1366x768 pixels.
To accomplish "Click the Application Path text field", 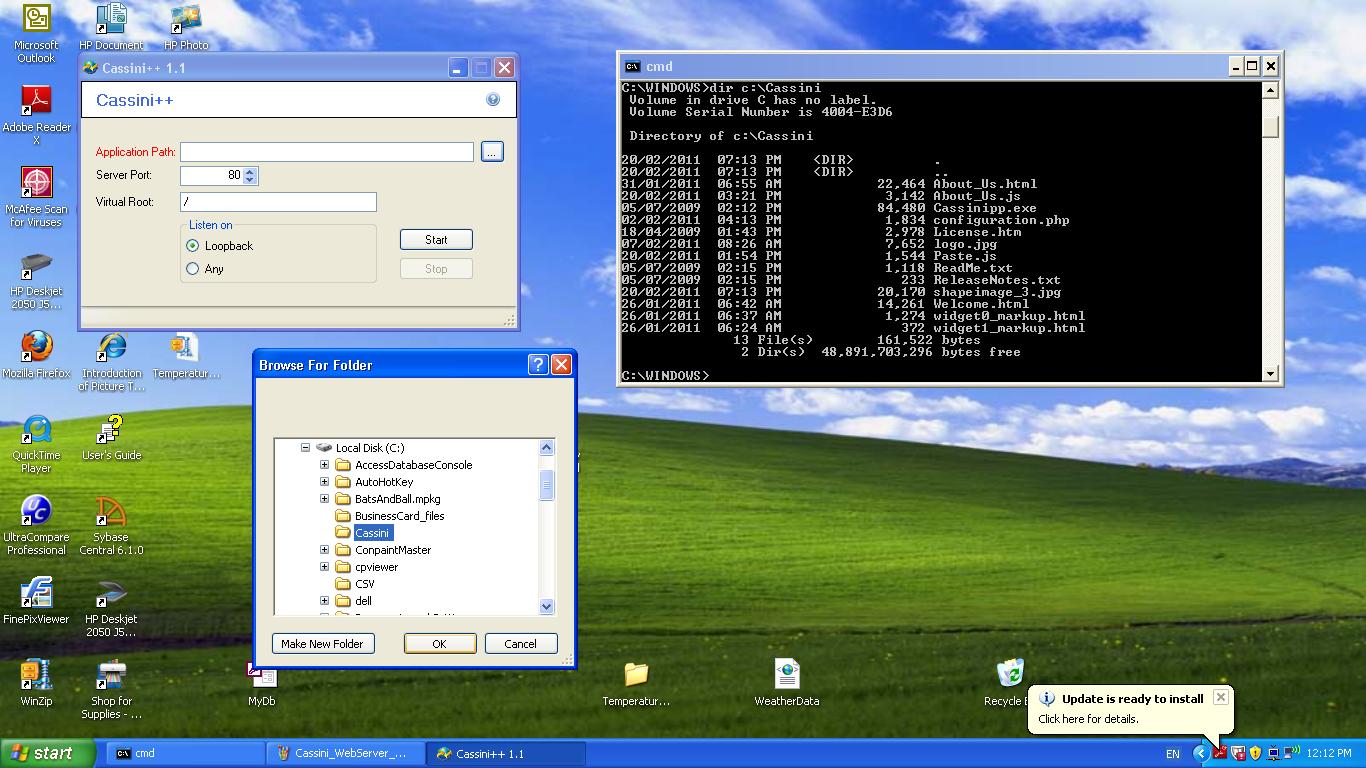I will coord(326,152).
